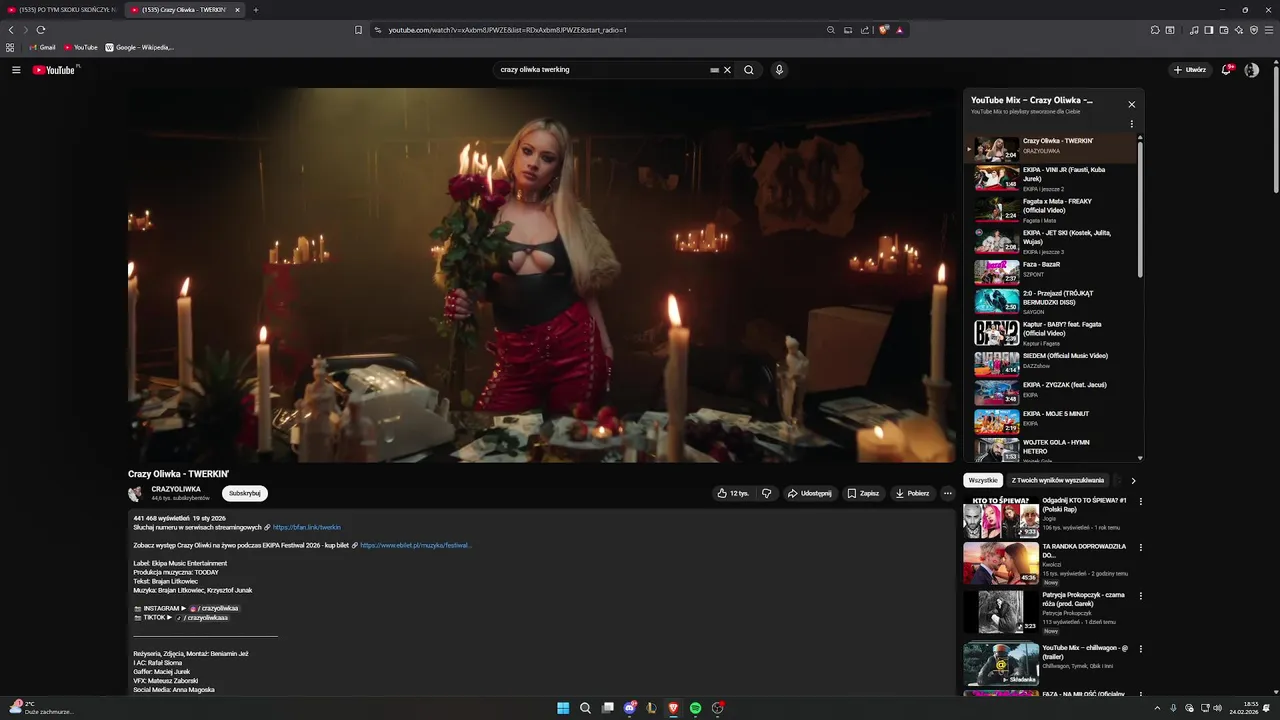Click the main video player
1280x720 pixels.
coord(541,275)
